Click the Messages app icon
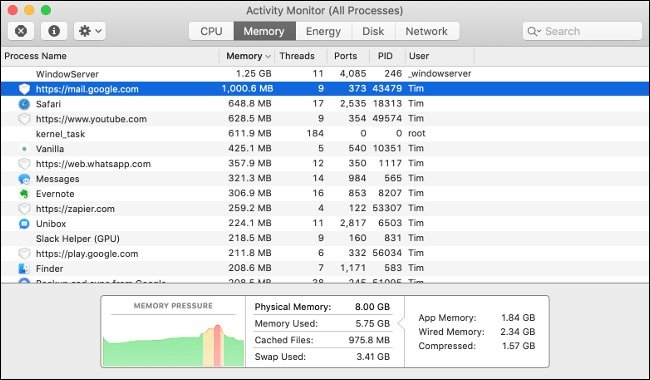Screen dimensions: 650x380 click(24, 179)
